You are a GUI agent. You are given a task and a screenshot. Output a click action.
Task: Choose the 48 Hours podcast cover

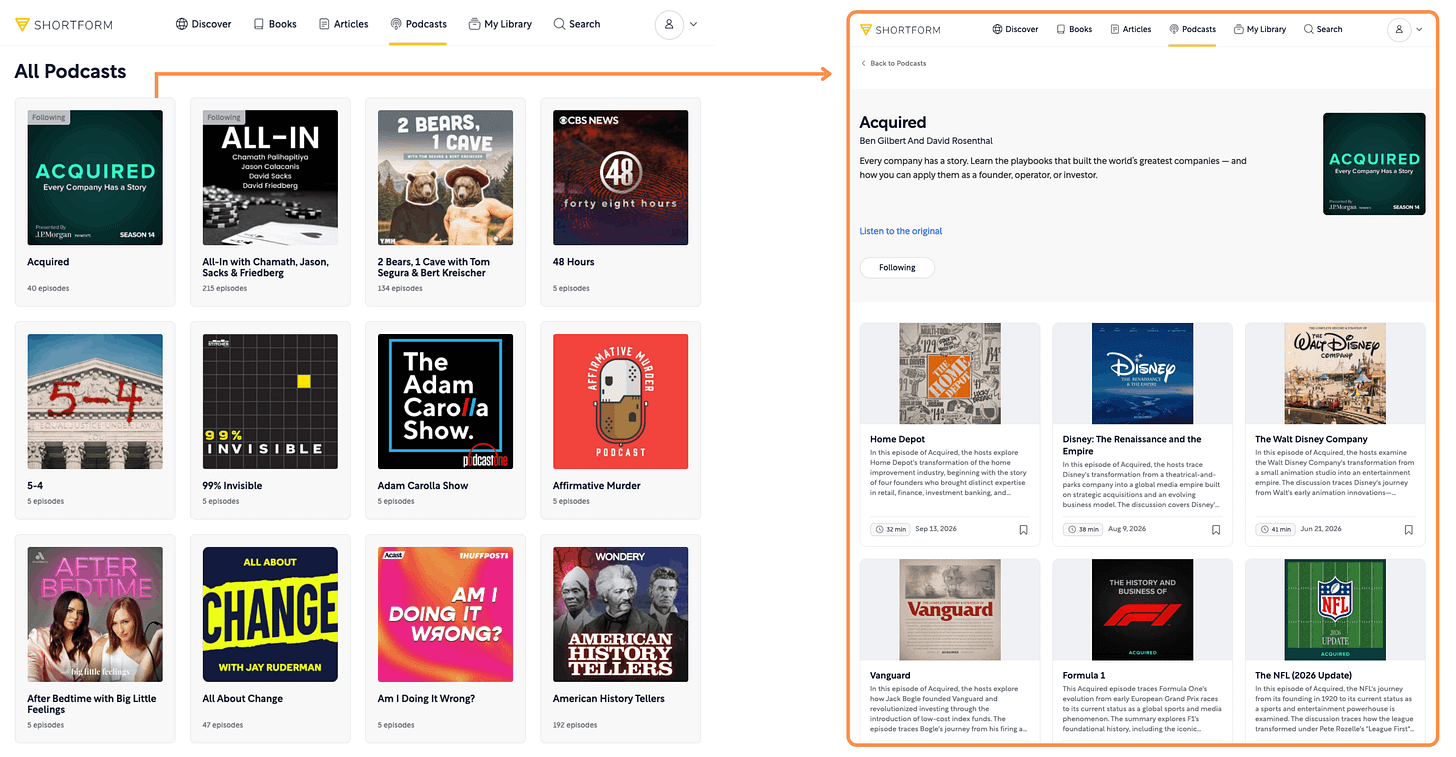(x=620, y=178)
